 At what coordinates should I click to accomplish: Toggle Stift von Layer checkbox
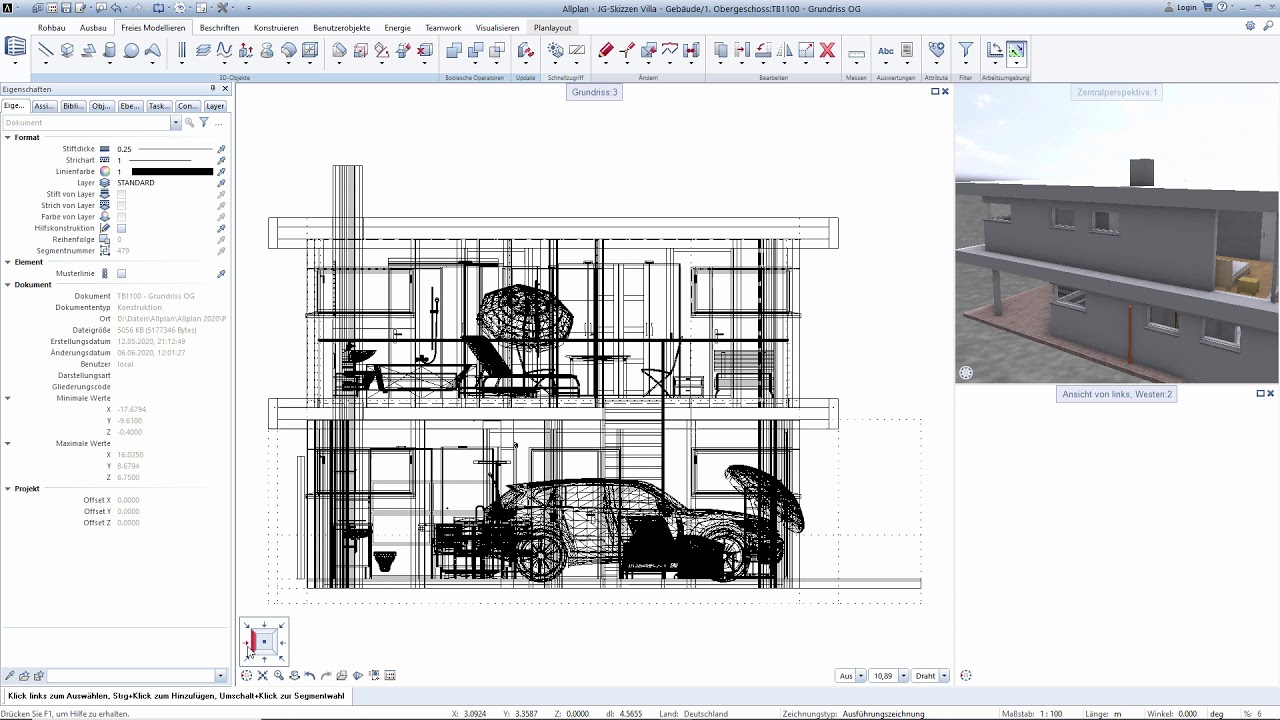(x=121, y=194)
